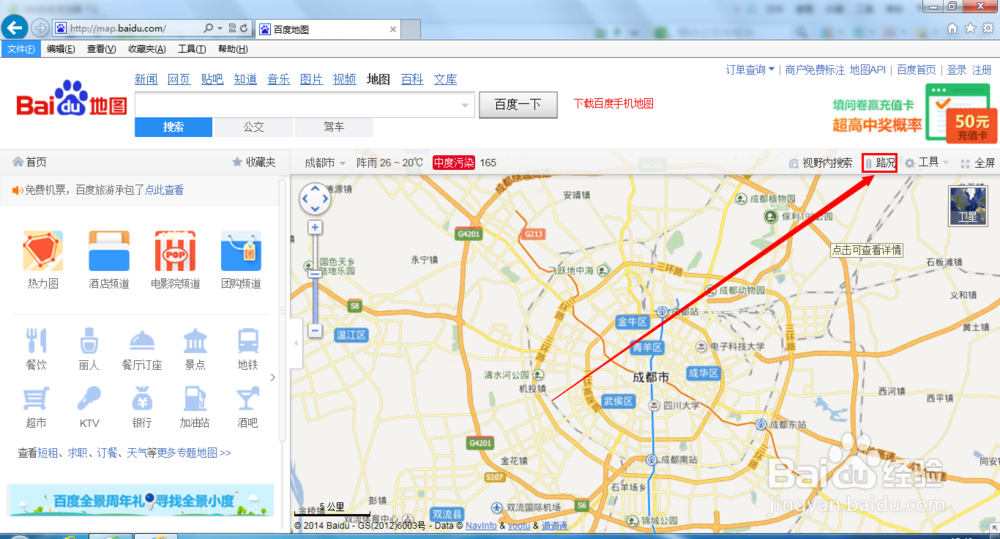Open the 查看(V) menu
The height and width of the screenshot is (539, 1000).
pos(101,49)
